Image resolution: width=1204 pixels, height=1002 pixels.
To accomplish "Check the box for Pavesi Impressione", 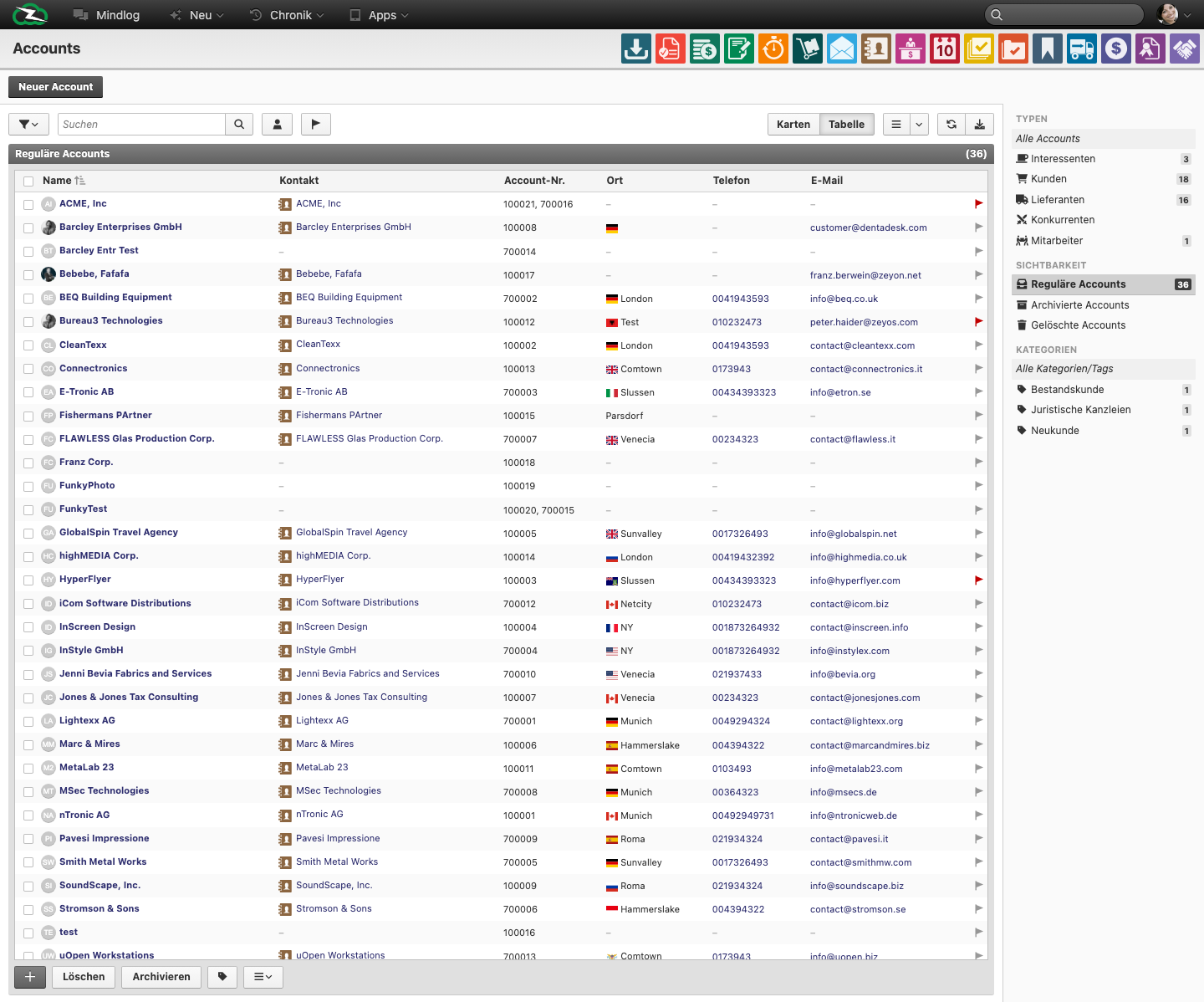I will [x=28, y=839].
